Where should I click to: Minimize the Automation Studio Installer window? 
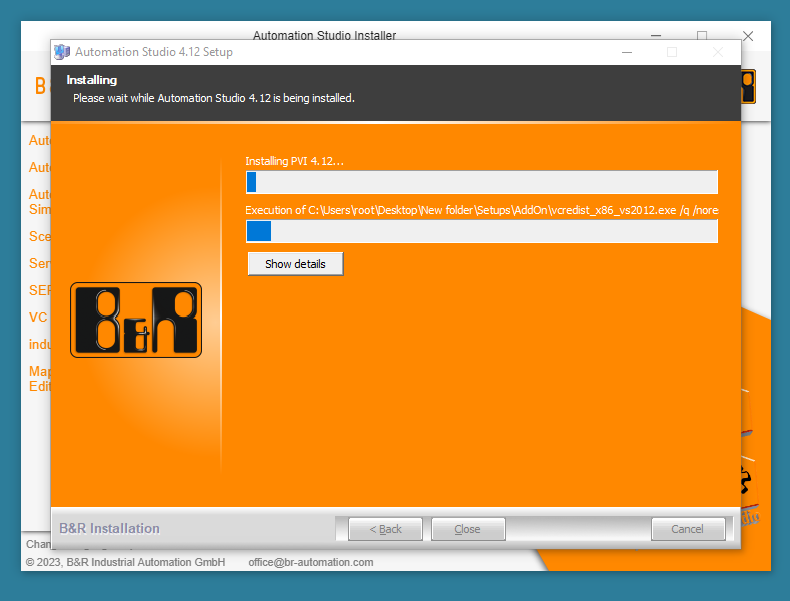(656, 35)
